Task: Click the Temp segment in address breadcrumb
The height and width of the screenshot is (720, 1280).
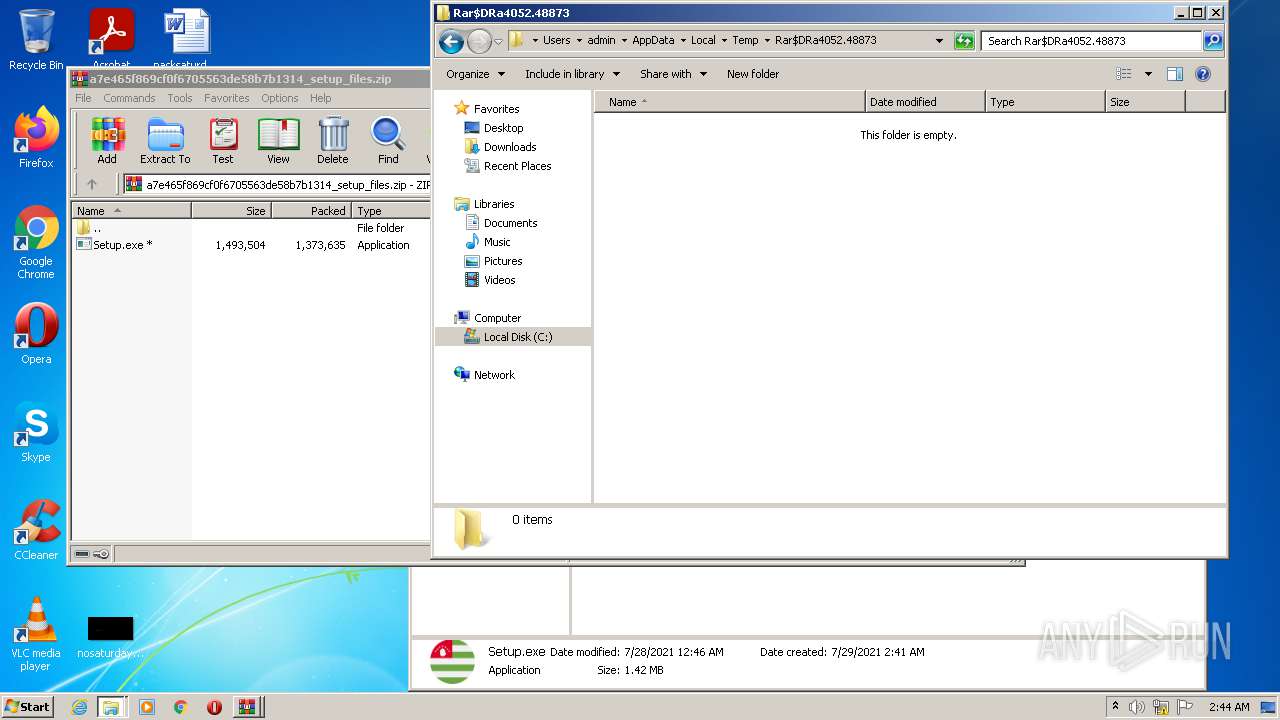Action: click(x=745, y=41)
